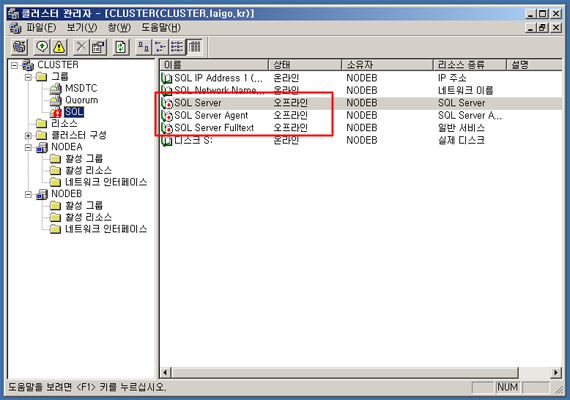Select the MSDTC group in tree
The height and width of the screenshot is (400, 570).
(x=81, y=88)
